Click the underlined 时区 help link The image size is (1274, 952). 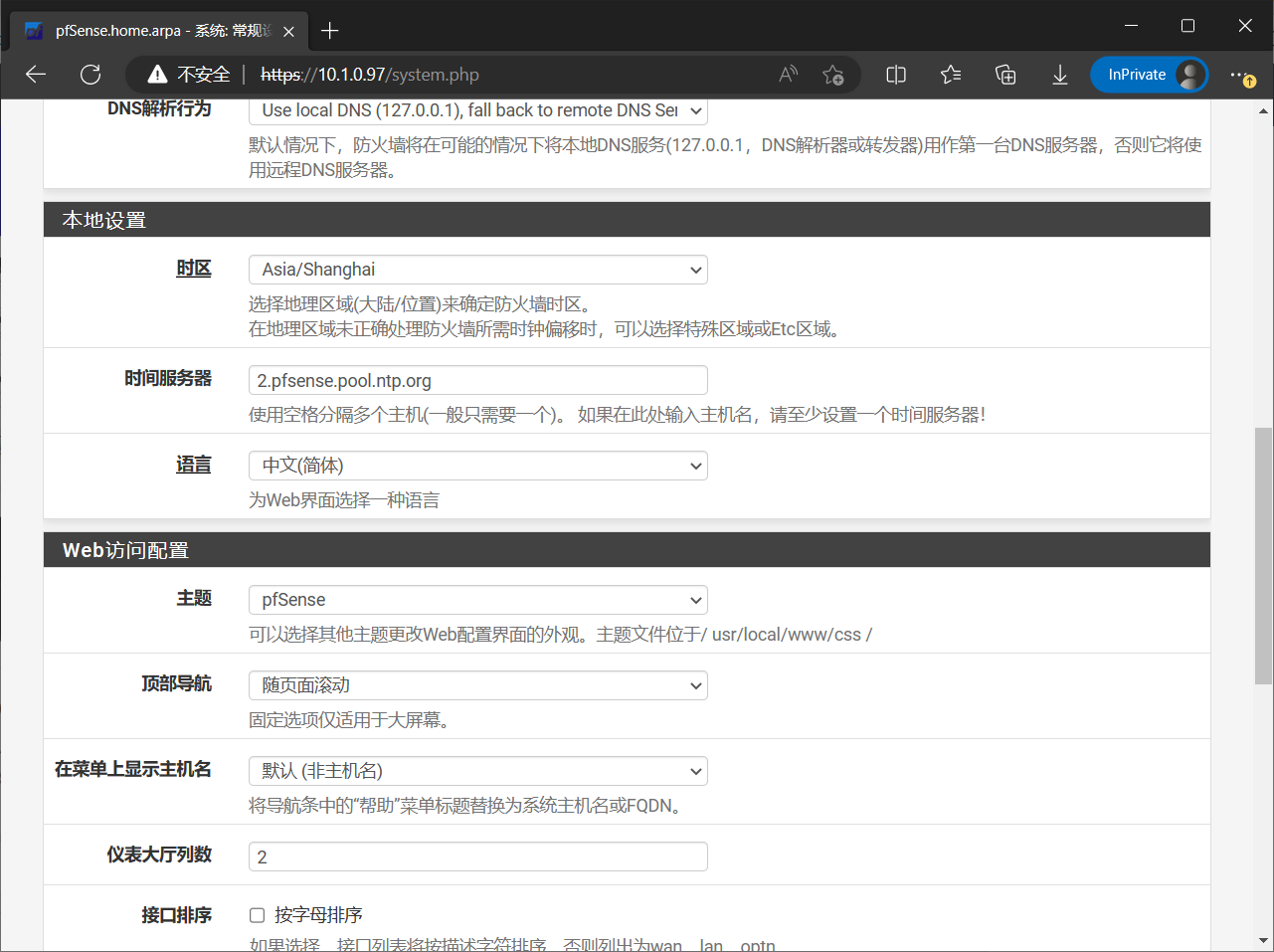coord(194,268)
